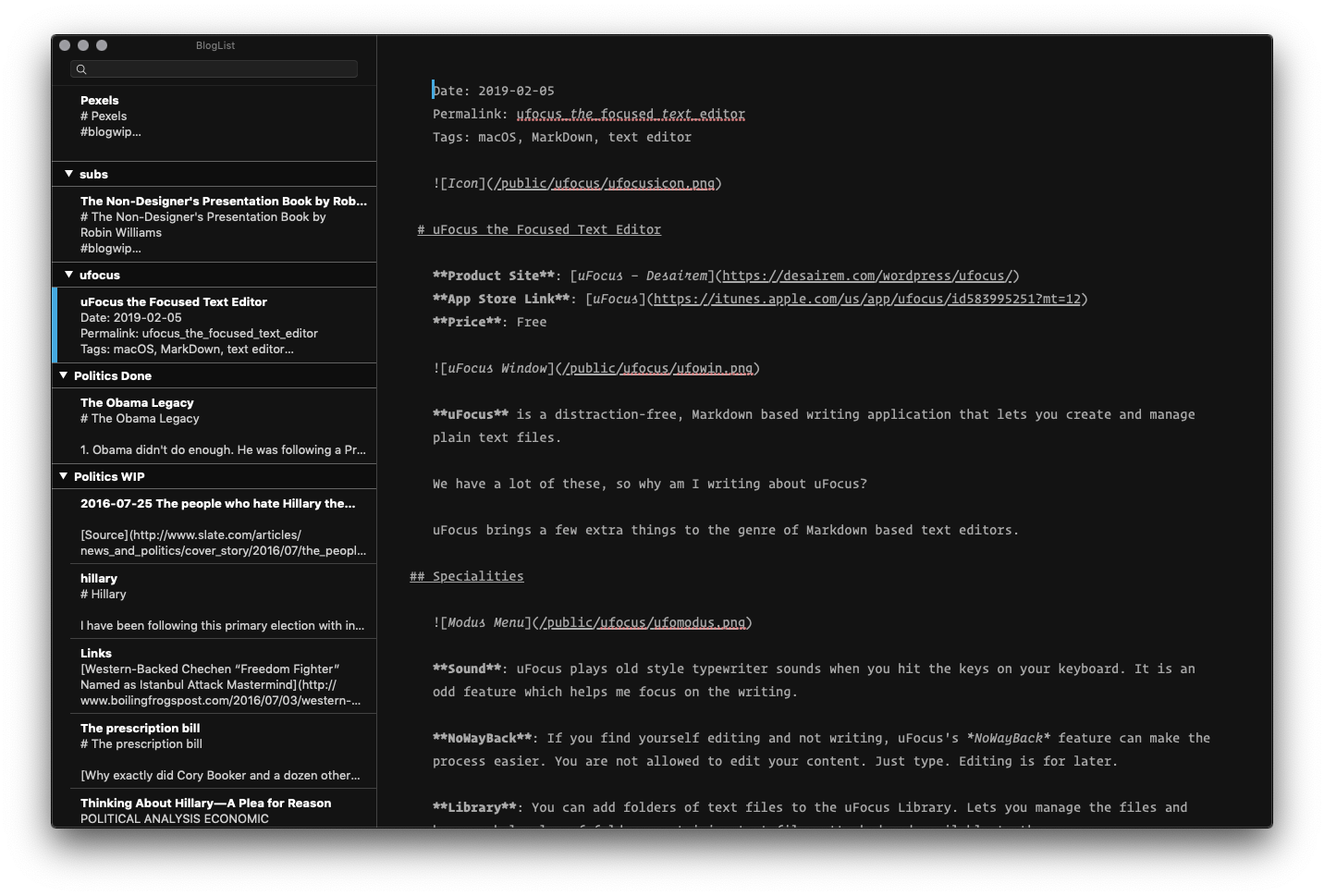Click the subs group header label
The width and height of the screenshot is (1324, 896).
(93, 174)
